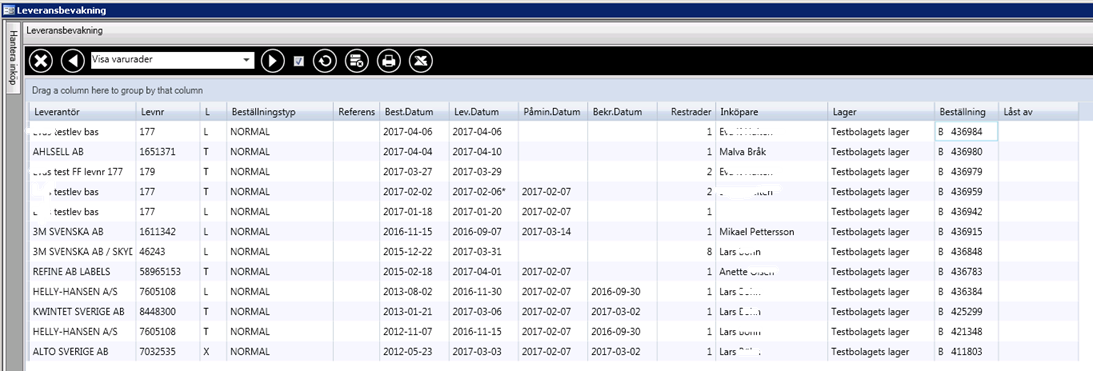This screenshot has width=1093, height=371.
Task: Click the Excel export icon
Action: [420, 61]
